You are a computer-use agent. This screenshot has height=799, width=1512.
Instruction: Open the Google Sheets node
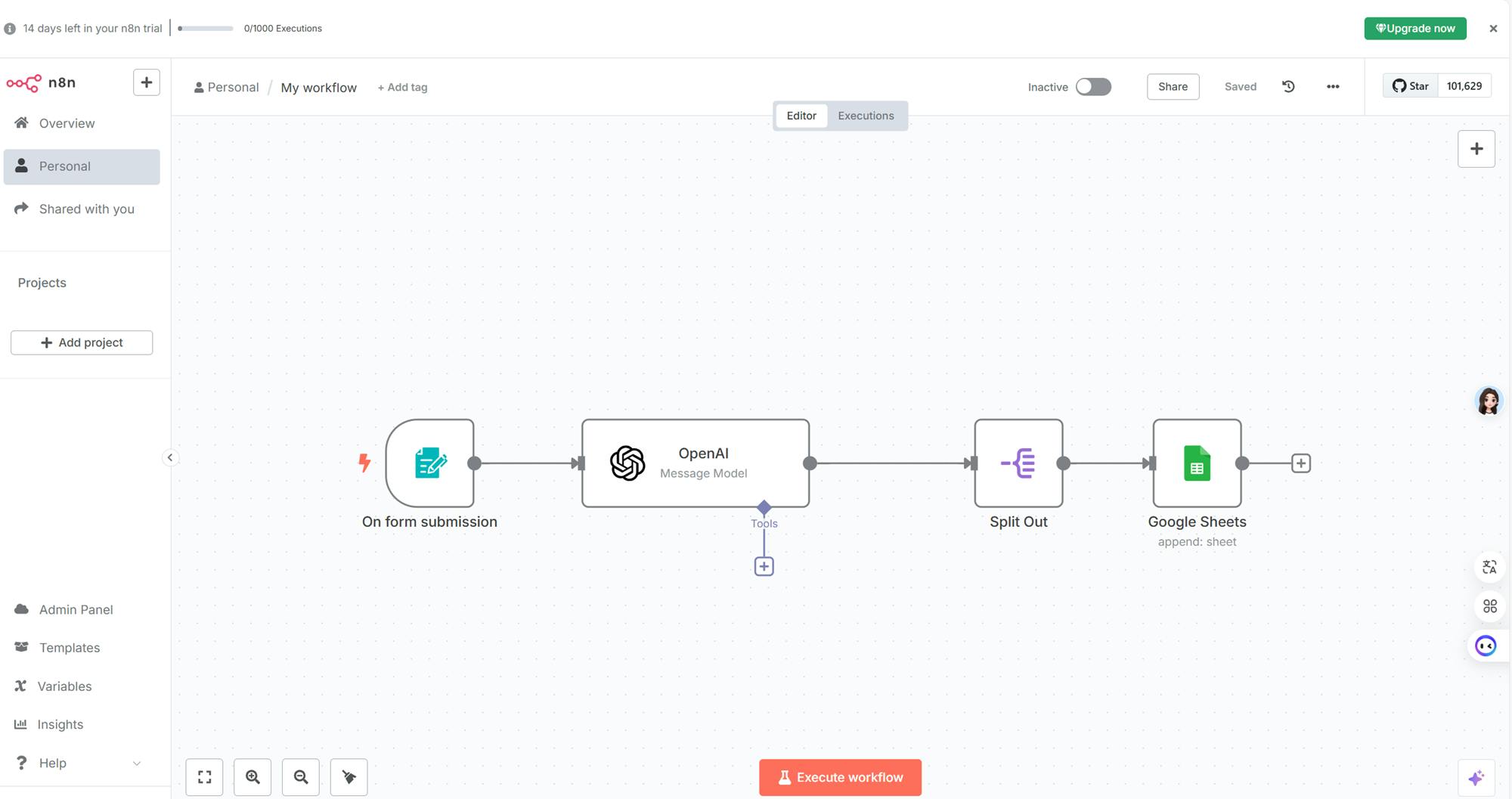1197,463
